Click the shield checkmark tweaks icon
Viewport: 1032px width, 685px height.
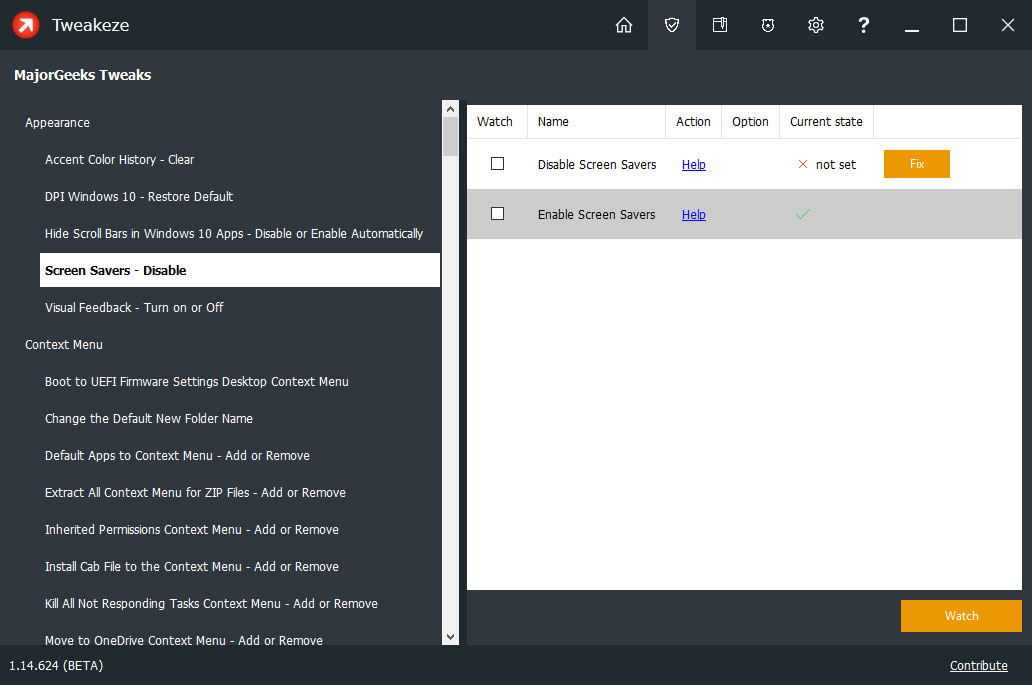point(672,25)
